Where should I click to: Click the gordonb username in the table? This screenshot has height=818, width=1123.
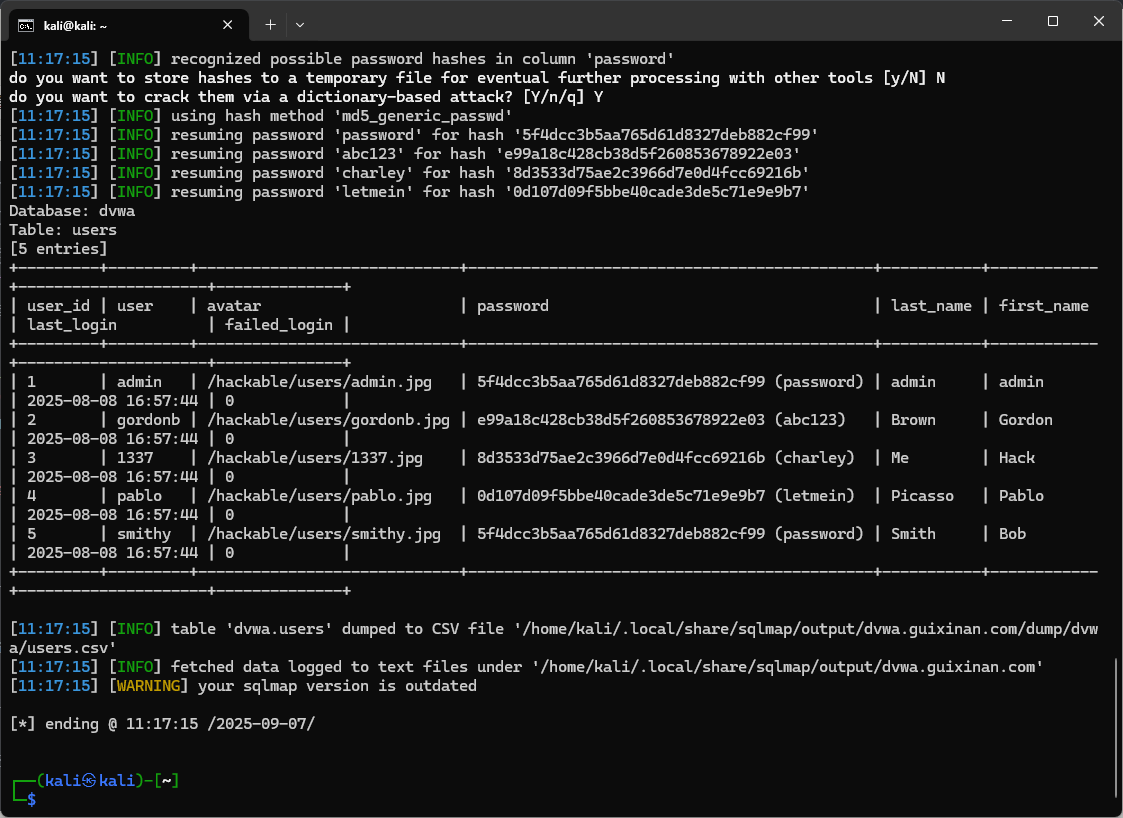click(x=148, y=420)
